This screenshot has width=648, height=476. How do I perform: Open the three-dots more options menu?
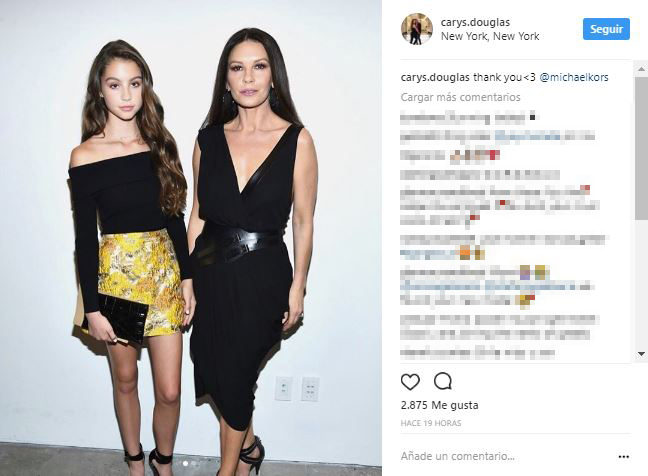pos(624,457)
